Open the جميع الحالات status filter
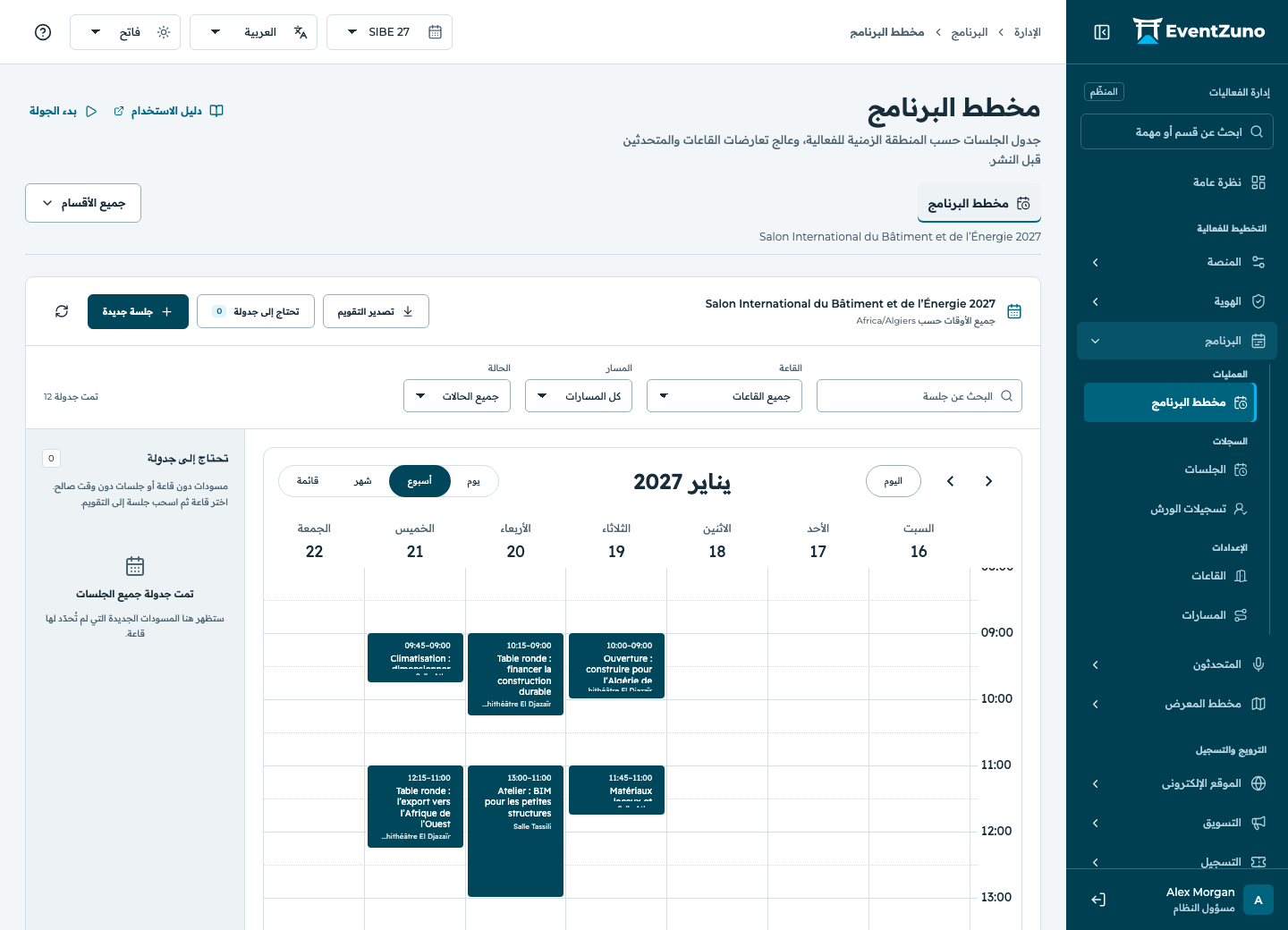 click(457, 396)
